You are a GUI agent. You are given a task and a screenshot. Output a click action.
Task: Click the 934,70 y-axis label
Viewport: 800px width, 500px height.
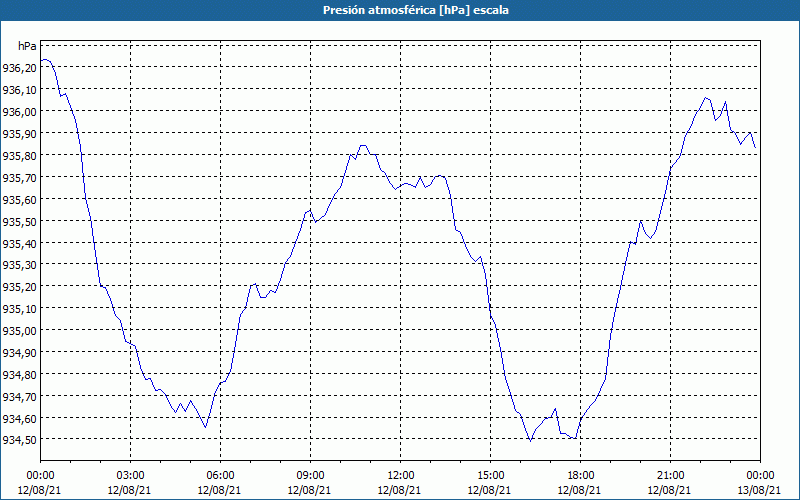(19, 396)
